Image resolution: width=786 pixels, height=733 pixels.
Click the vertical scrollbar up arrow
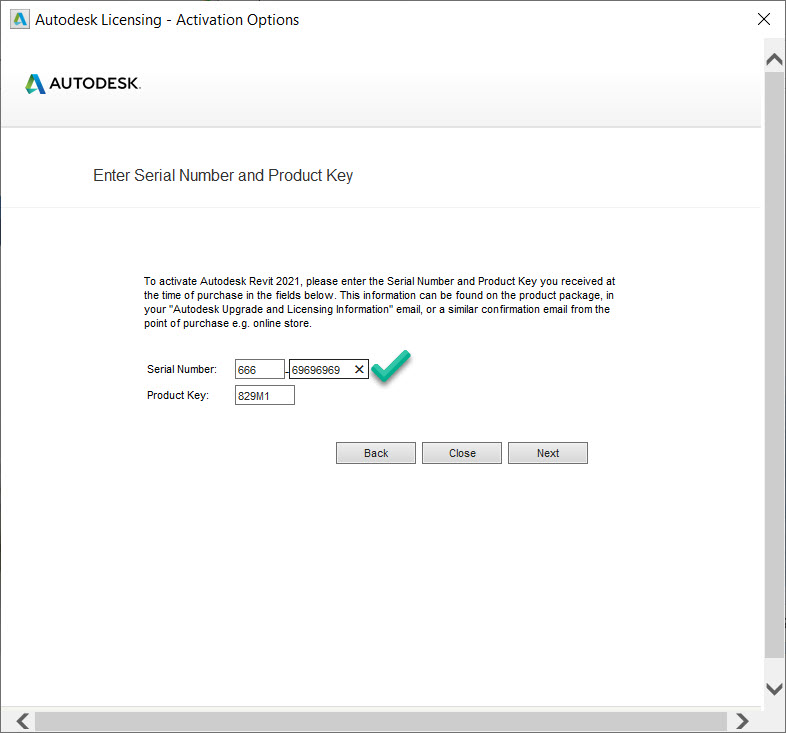774,60
